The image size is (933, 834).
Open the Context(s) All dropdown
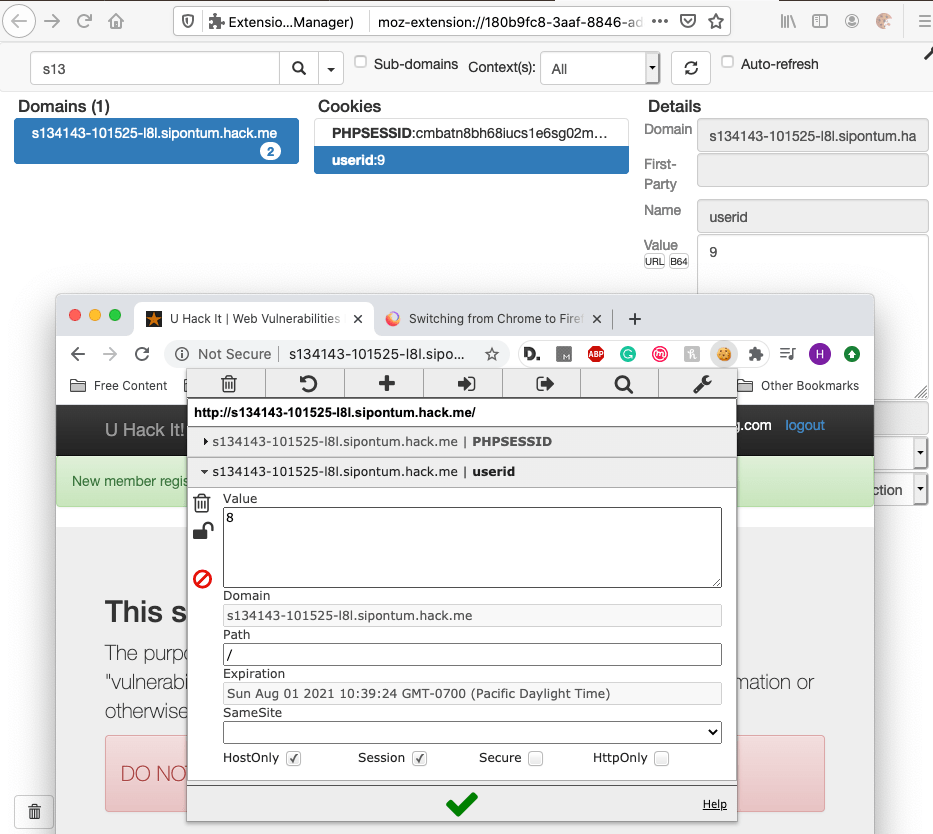point(599,68)
